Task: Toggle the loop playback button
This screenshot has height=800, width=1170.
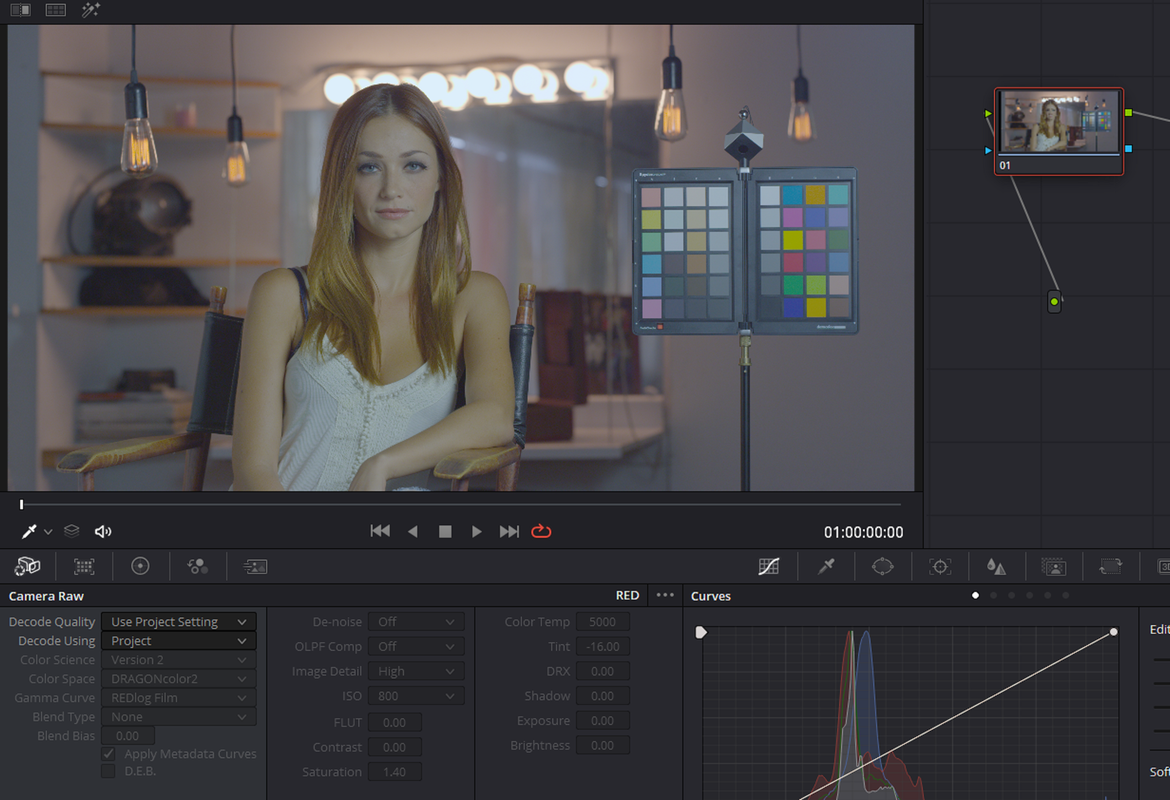Action: pos(541,531)
